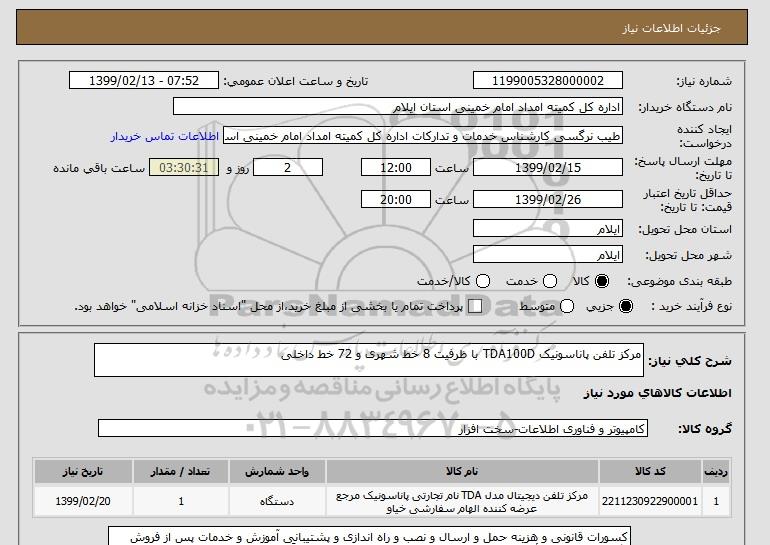Click the تاریخ نیاز column header
Image resolution: width=770 pixels, height=545 pixels.
click(x=83, y=471)
